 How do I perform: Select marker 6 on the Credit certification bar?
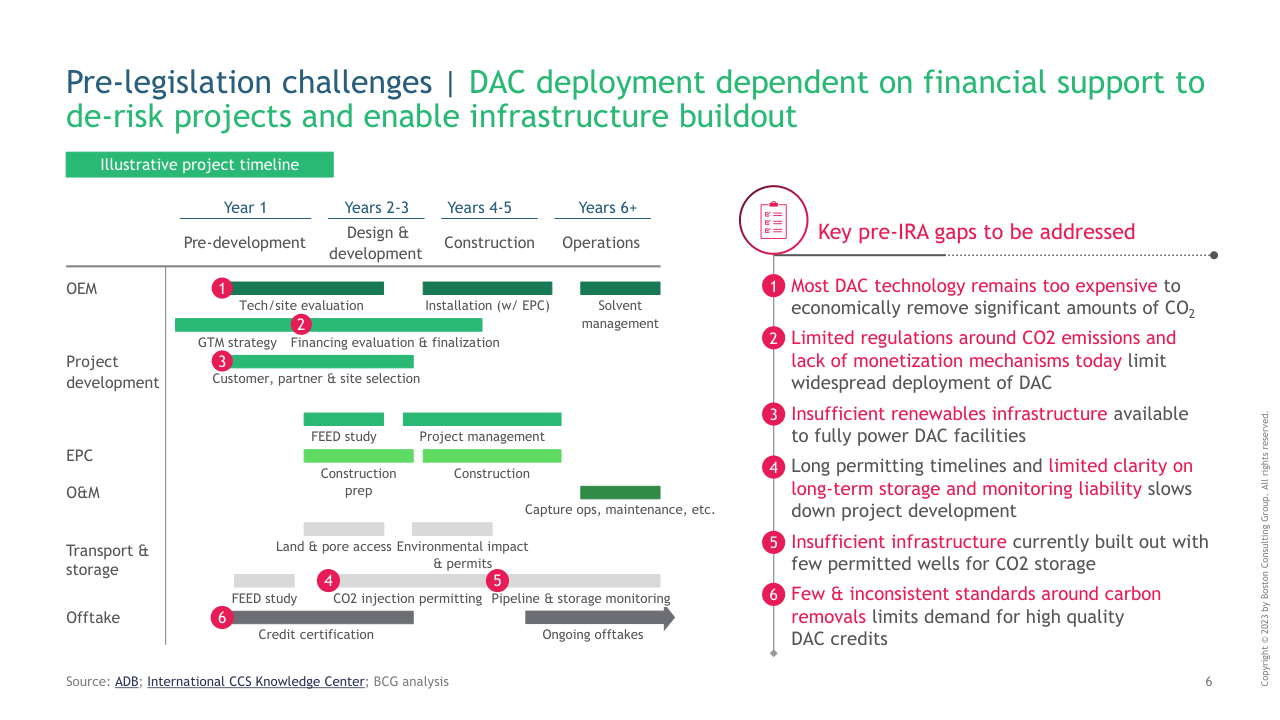click(222, 618)
